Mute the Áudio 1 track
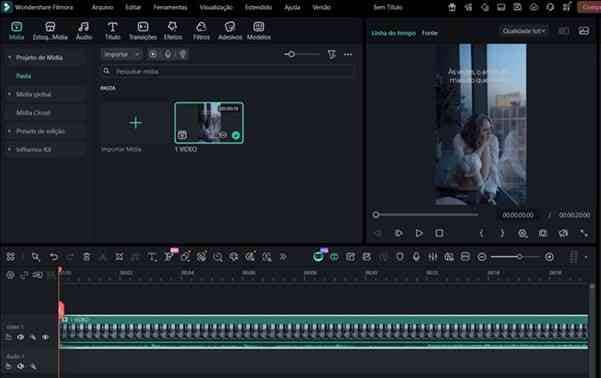The height and width of the screenshot is (378, 601). click(21, 366)
